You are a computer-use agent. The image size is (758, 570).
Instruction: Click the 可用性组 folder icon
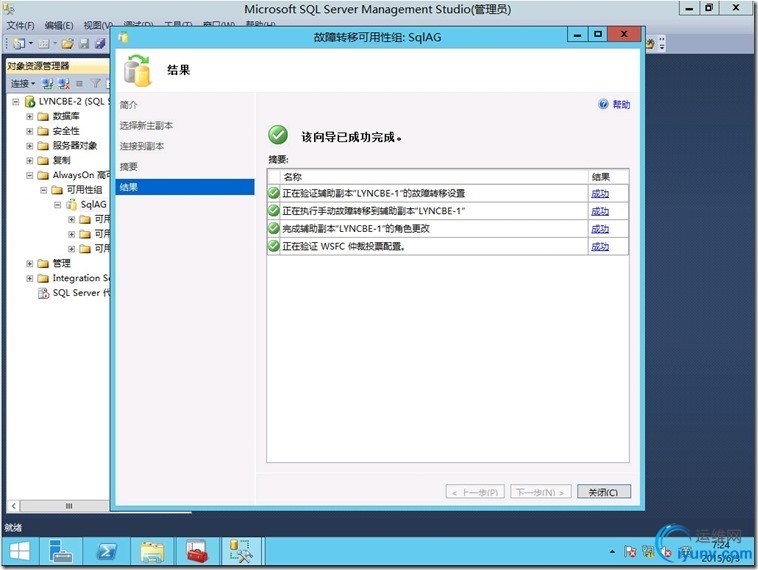click(x=57, y=190)
